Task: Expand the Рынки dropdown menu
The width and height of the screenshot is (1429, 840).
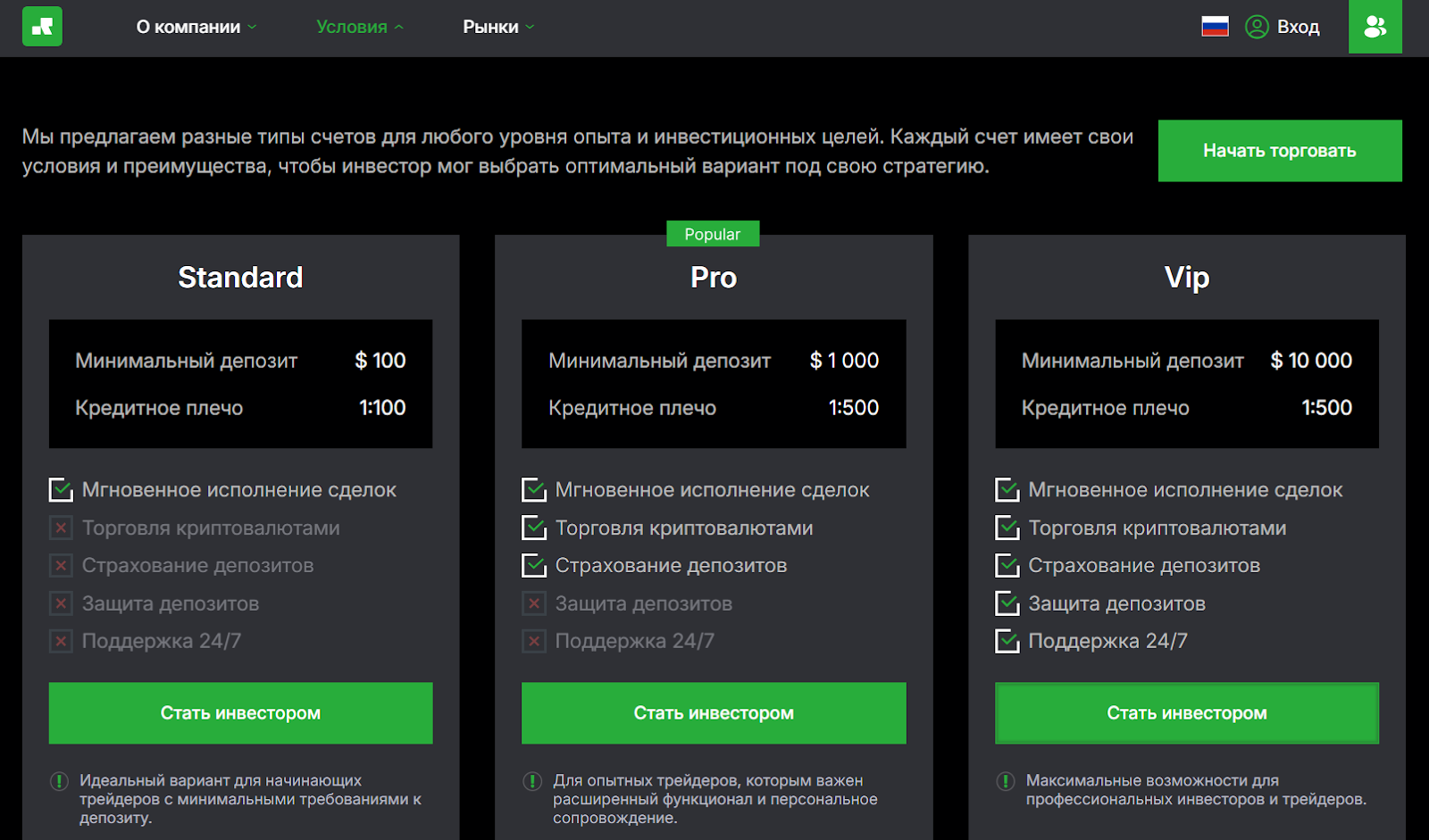Action: click(x=498, y=27)
